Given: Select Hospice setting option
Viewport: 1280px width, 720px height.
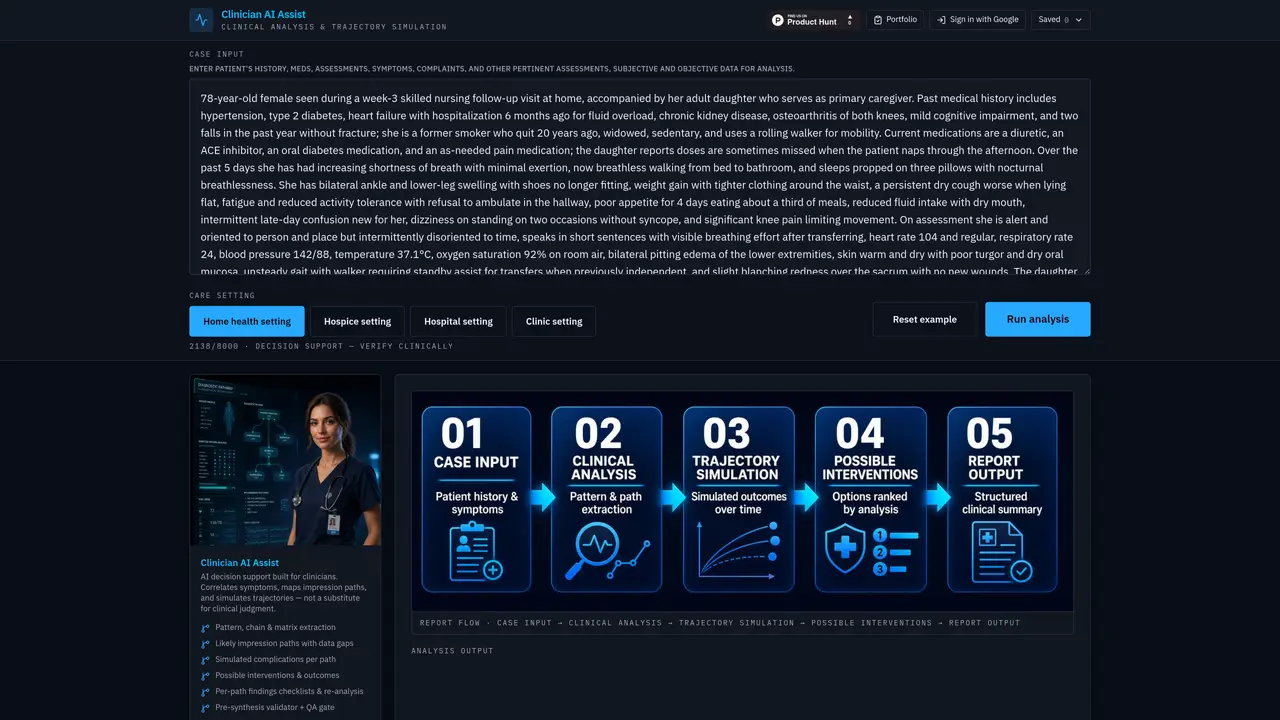Looking at the screenshot, I should point(357,321).
